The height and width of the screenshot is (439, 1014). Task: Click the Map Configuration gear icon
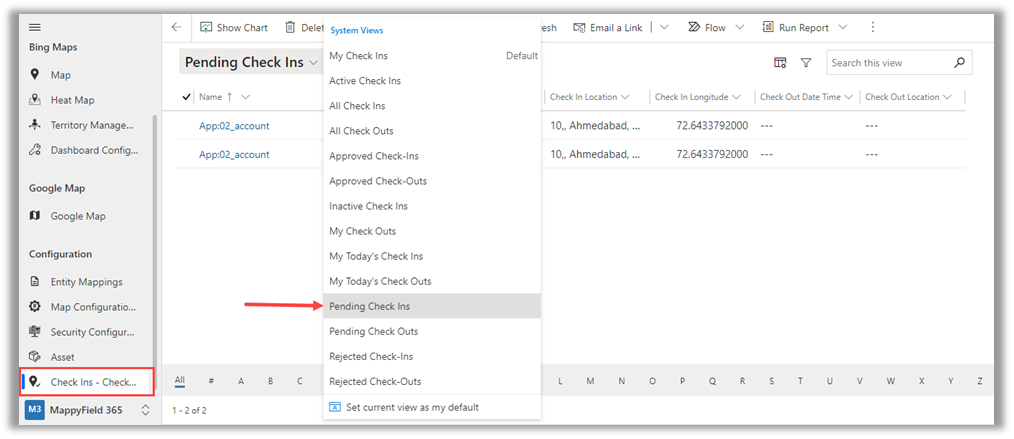[35, 307]
